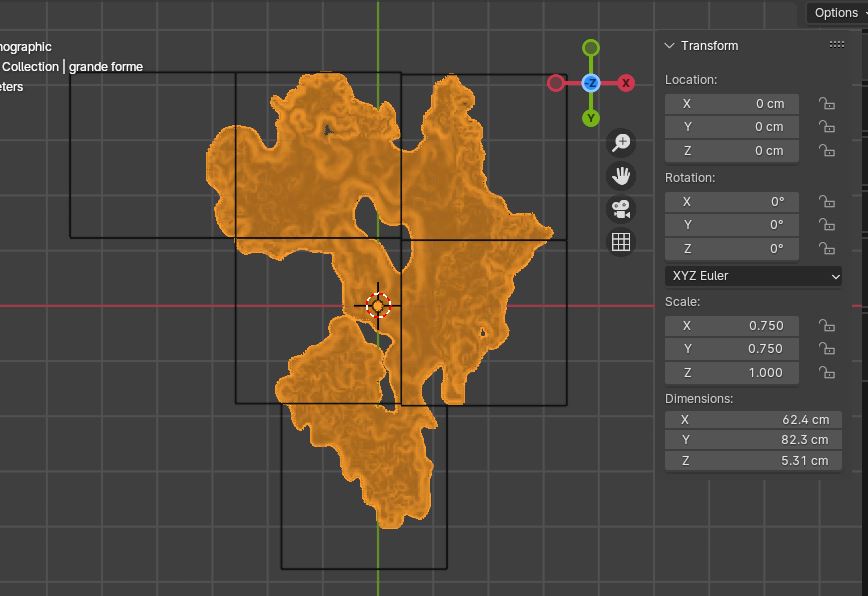The image size is (868, 596).
Task: Toggle lock for Rotation Y
Action: pyautogui.click(x=827, y=225)
